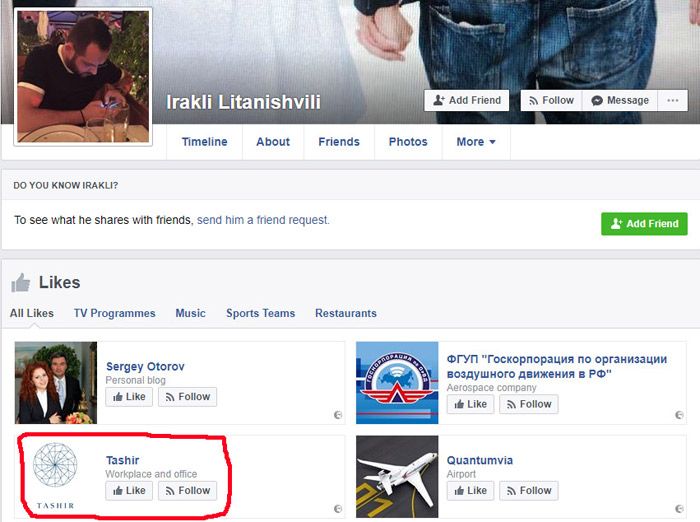Follow the Quantumvia page
Image resolution: width=700 pixels, height=522 pixels.
[529, 491]
